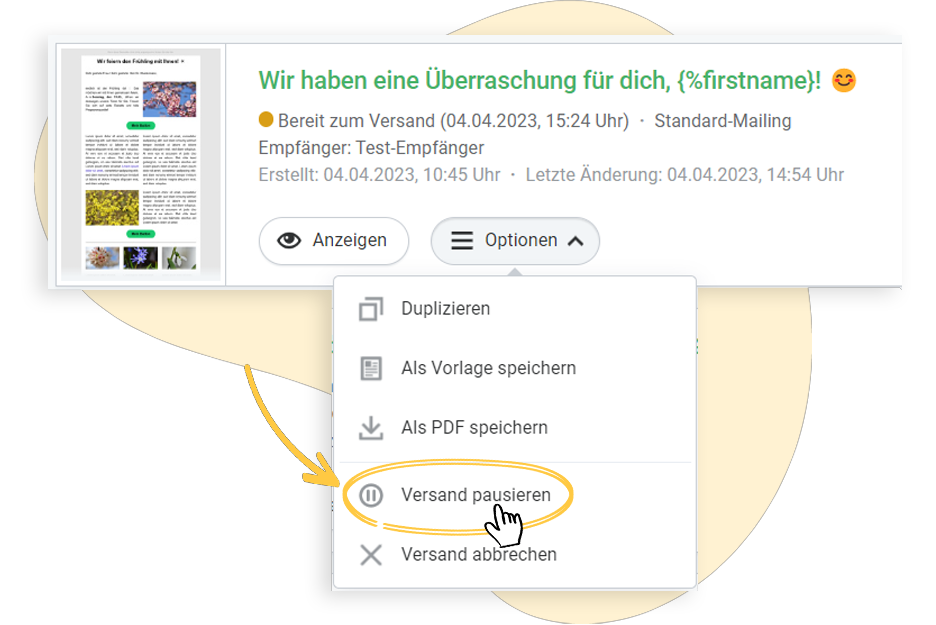Collapse the Optionen dropdown using its chevron
The height and width of the screenshot is (625, 936).
(575, 241)
